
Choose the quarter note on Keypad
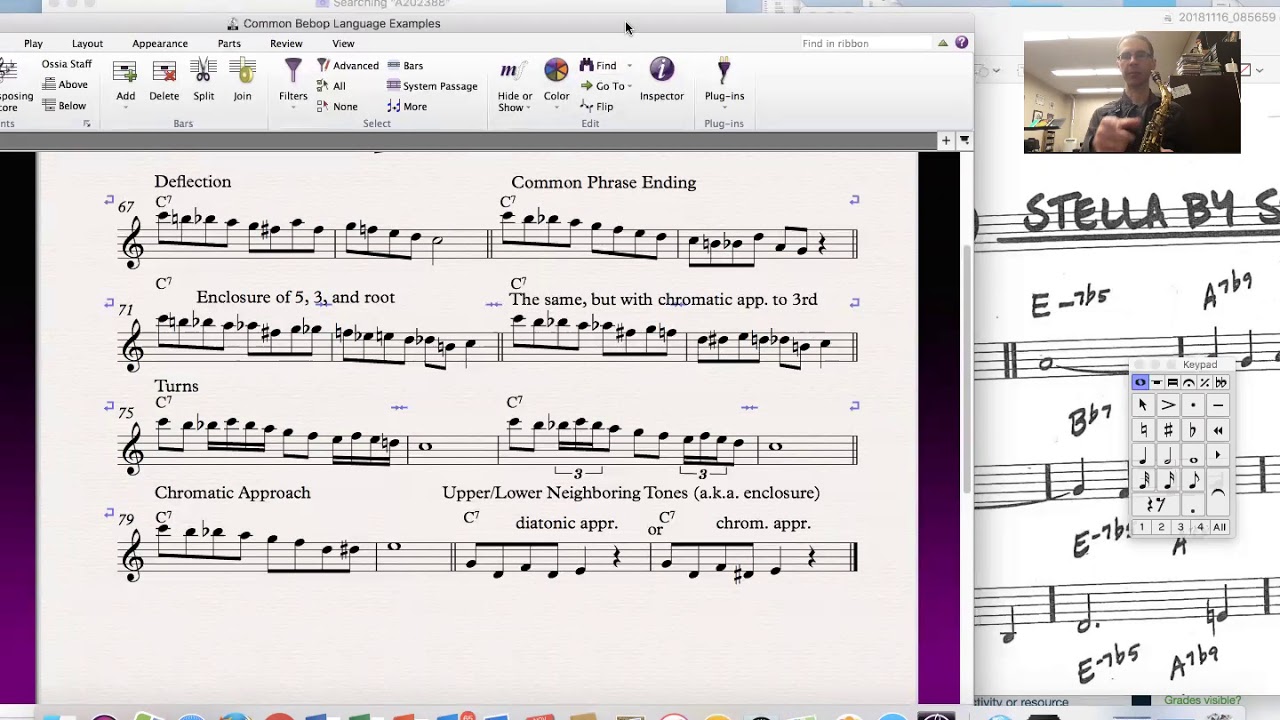[x=1144, y=456]
